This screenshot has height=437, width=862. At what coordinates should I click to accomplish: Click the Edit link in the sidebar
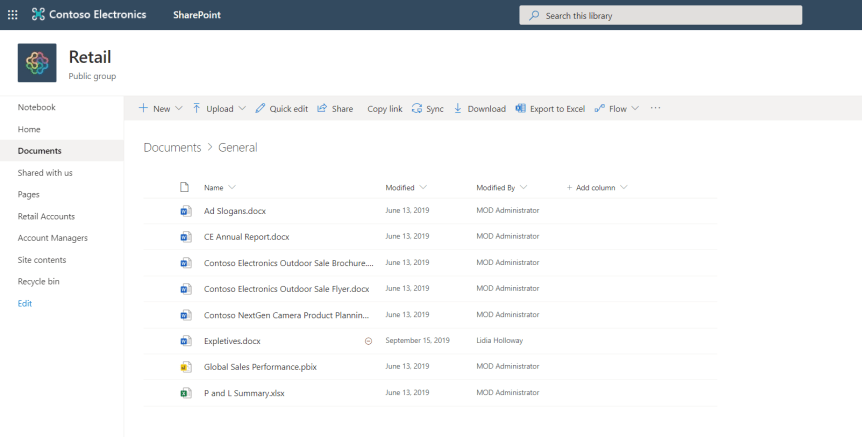pyautogui.click(x=25, y=303)
